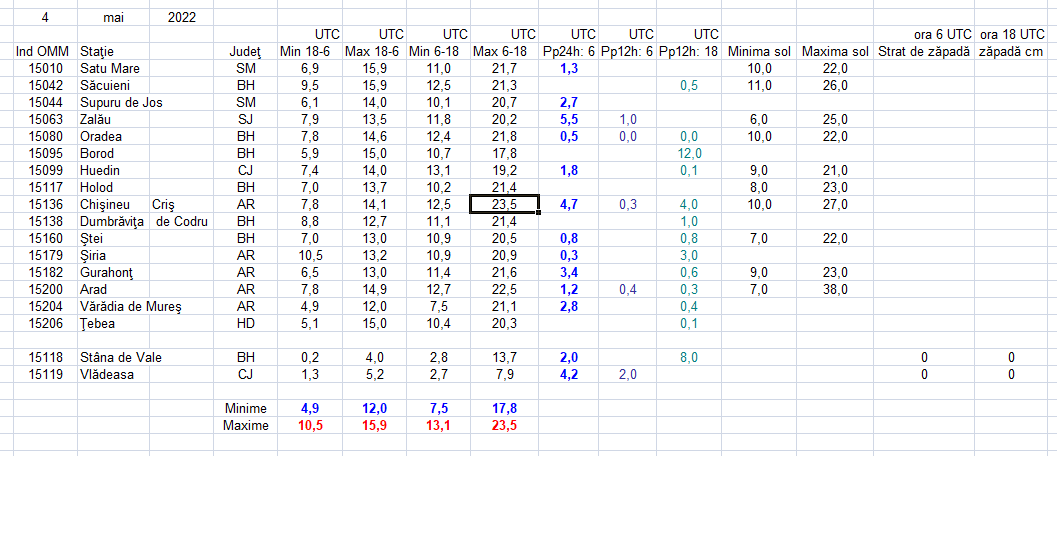Viewport: 1057px width, 540px height.
Task: Select Satu Mare's Pp24h value 1,3
Action: (568, 69)
